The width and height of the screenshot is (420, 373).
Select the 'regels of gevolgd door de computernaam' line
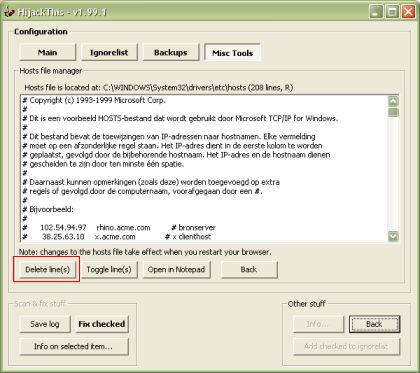pos(204,191)
